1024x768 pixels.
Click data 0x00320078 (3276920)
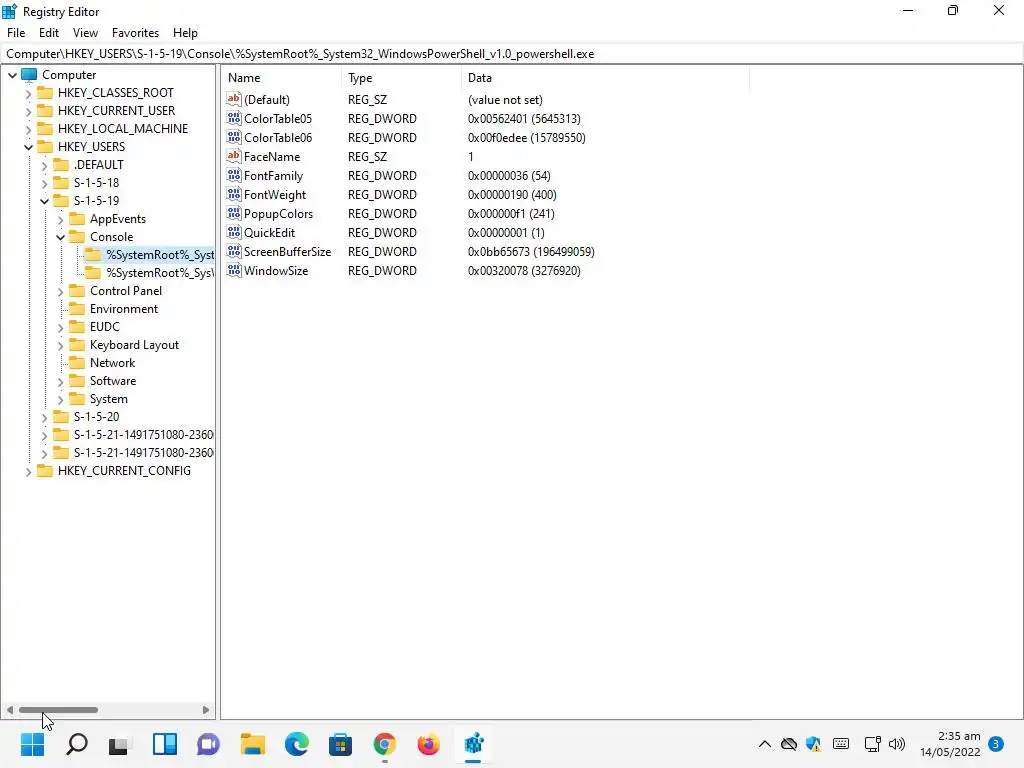[x=524, y=270]
